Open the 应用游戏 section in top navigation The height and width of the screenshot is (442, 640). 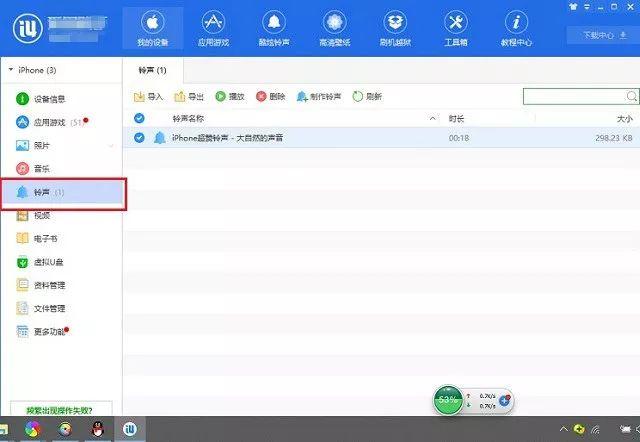(213, 29)
